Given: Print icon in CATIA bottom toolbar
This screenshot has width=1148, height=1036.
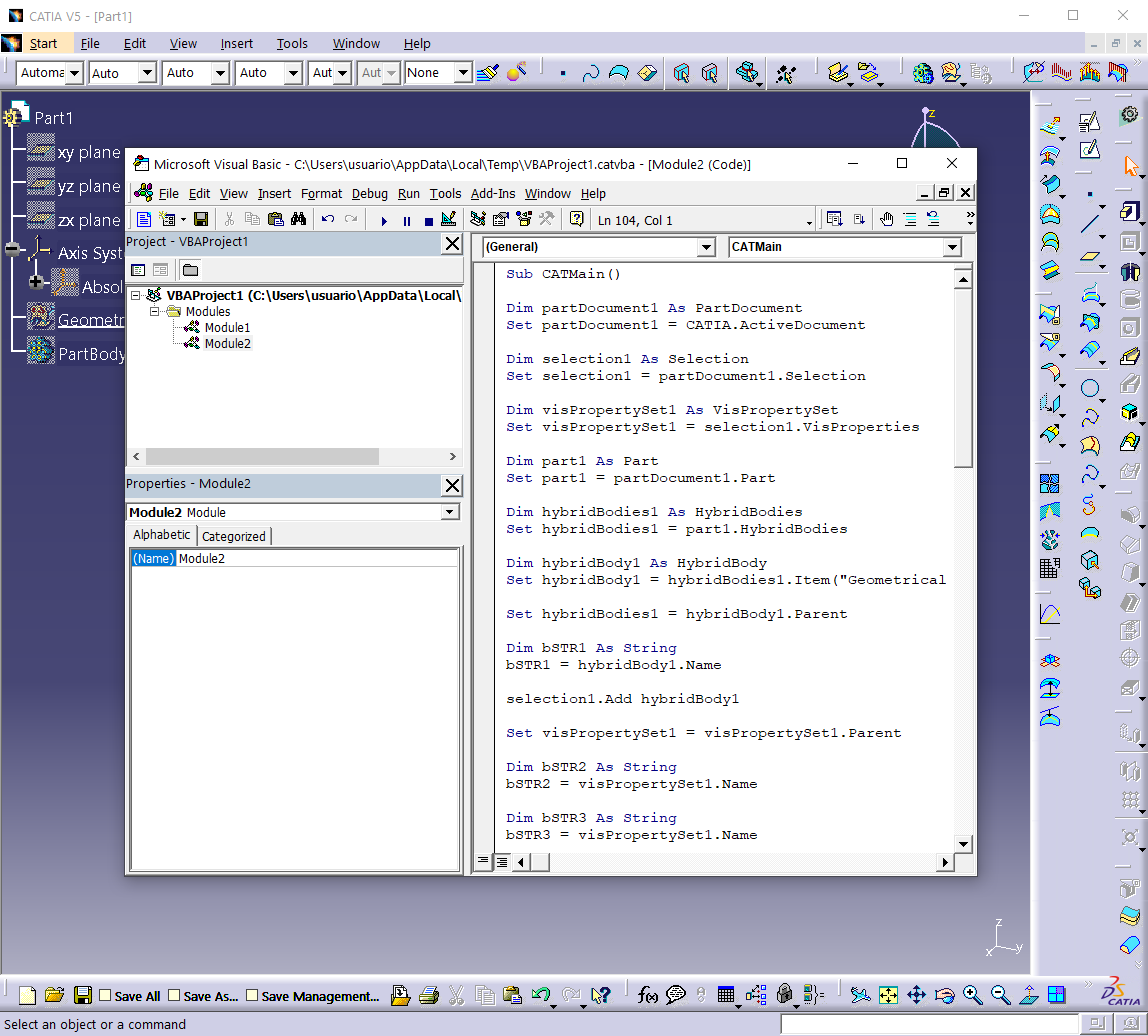Looking at the screenshot, I should click(x=429, y=995).
